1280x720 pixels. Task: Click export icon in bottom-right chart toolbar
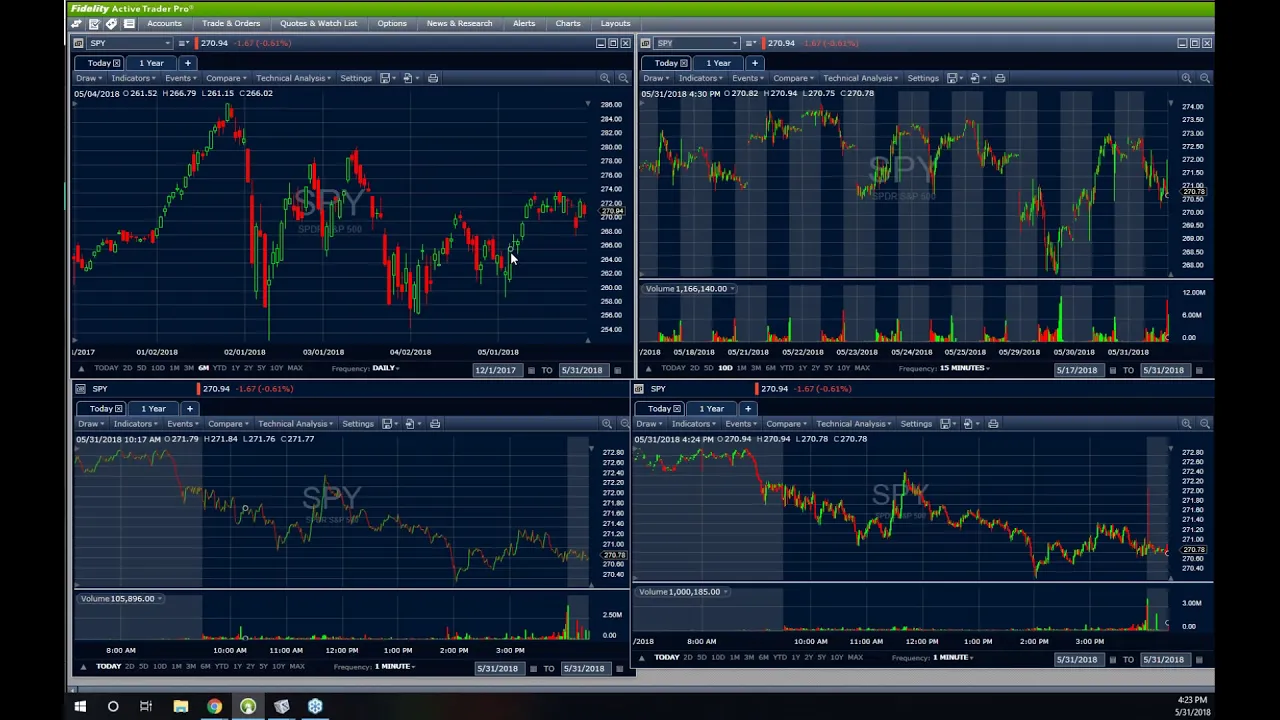point(968,424)
